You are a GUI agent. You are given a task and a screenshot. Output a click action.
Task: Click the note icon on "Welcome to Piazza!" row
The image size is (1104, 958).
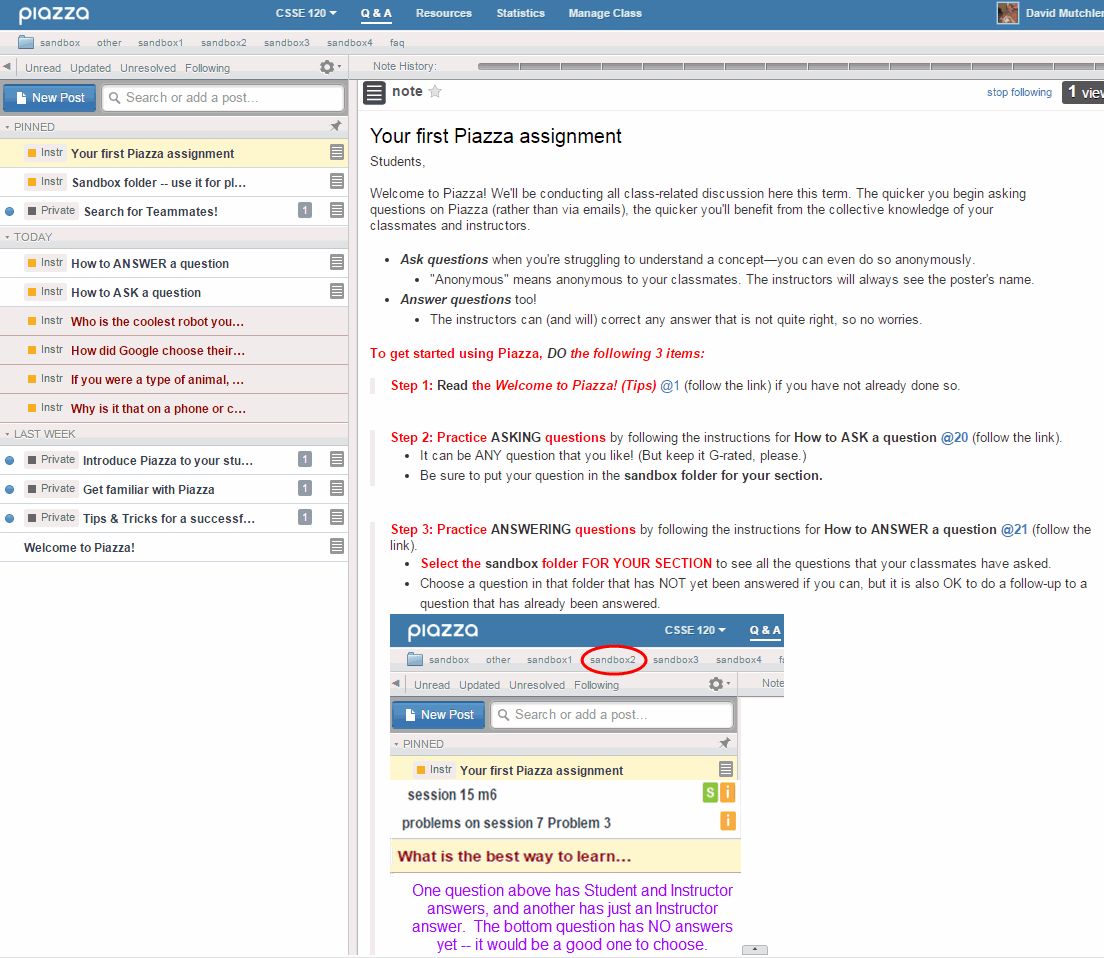click(337, 546)
